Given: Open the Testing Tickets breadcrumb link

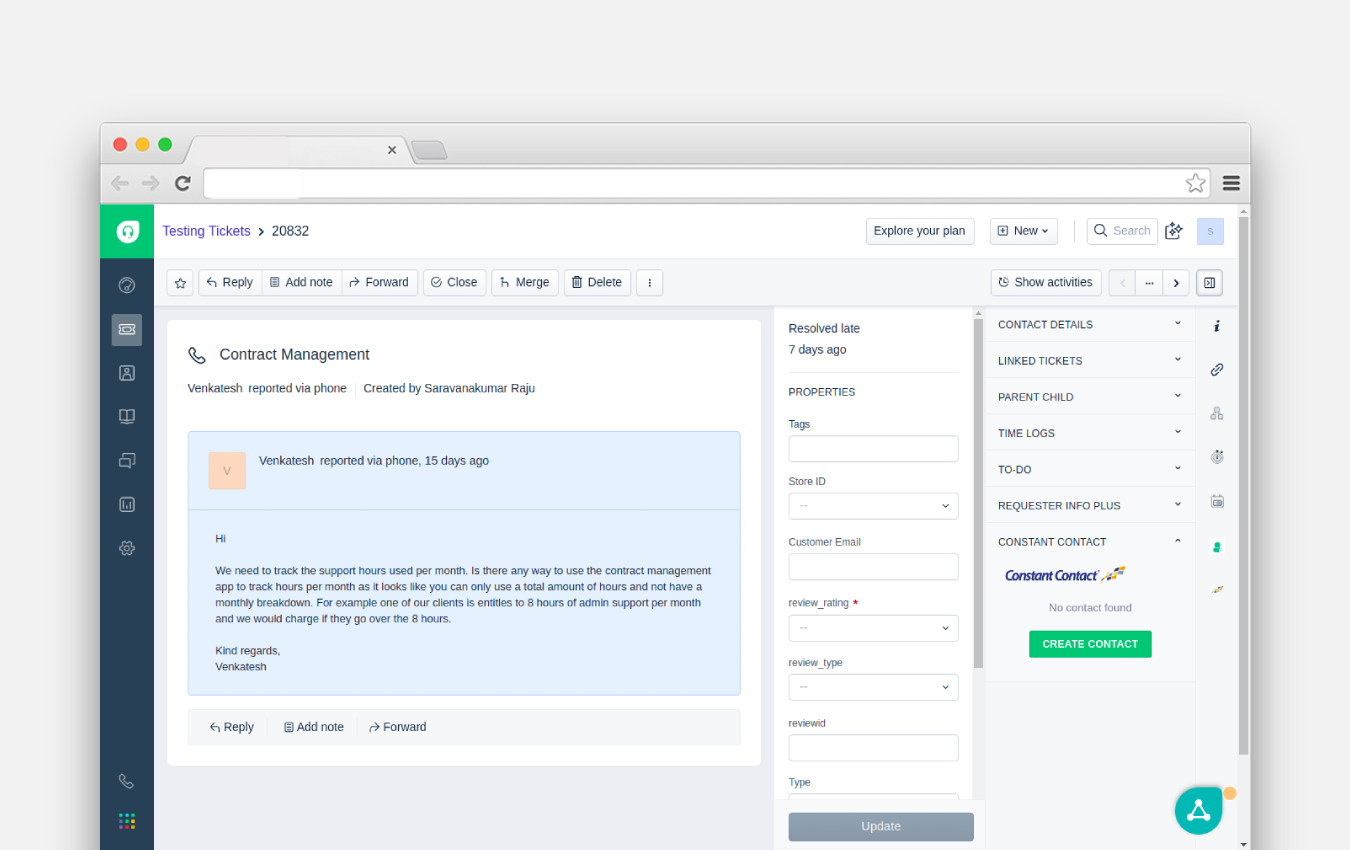Looking at the screenshot, I should [x=207, y=231].
